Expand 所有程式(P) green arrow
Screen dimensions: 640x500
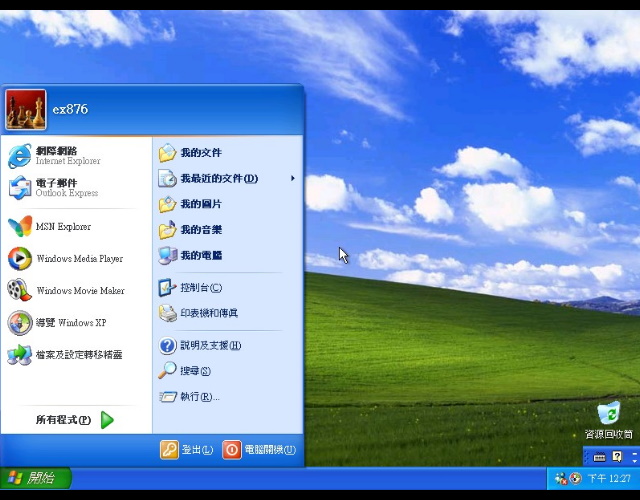(107, 420)
